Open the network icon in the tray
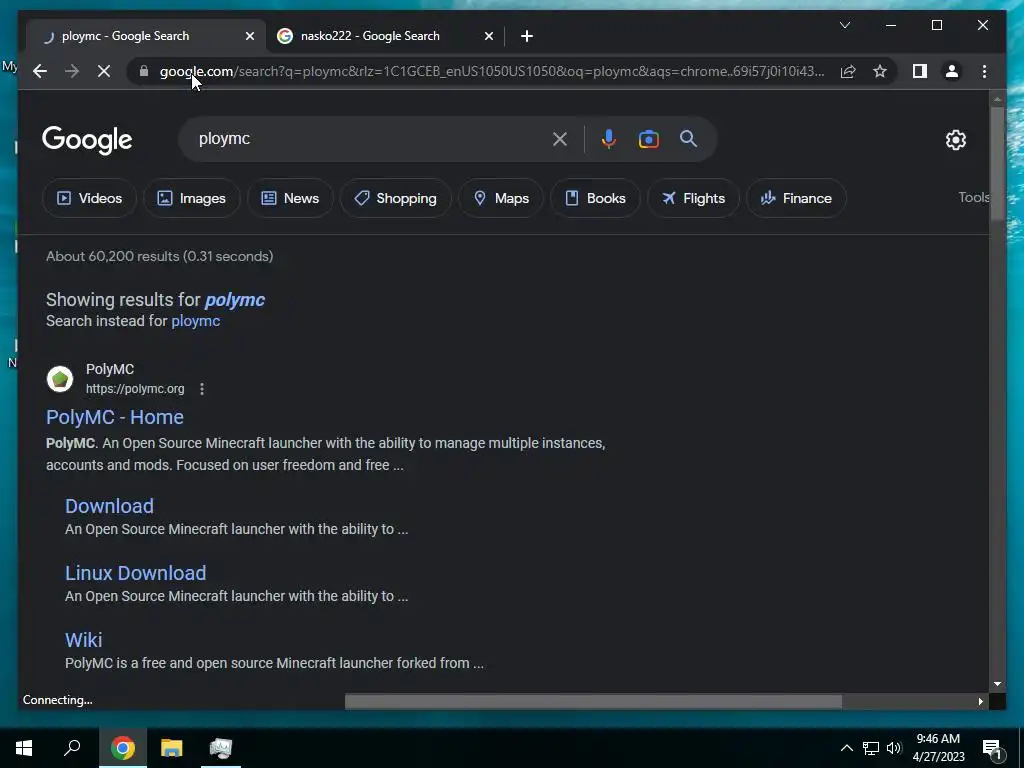 click(x=871, y=748)
